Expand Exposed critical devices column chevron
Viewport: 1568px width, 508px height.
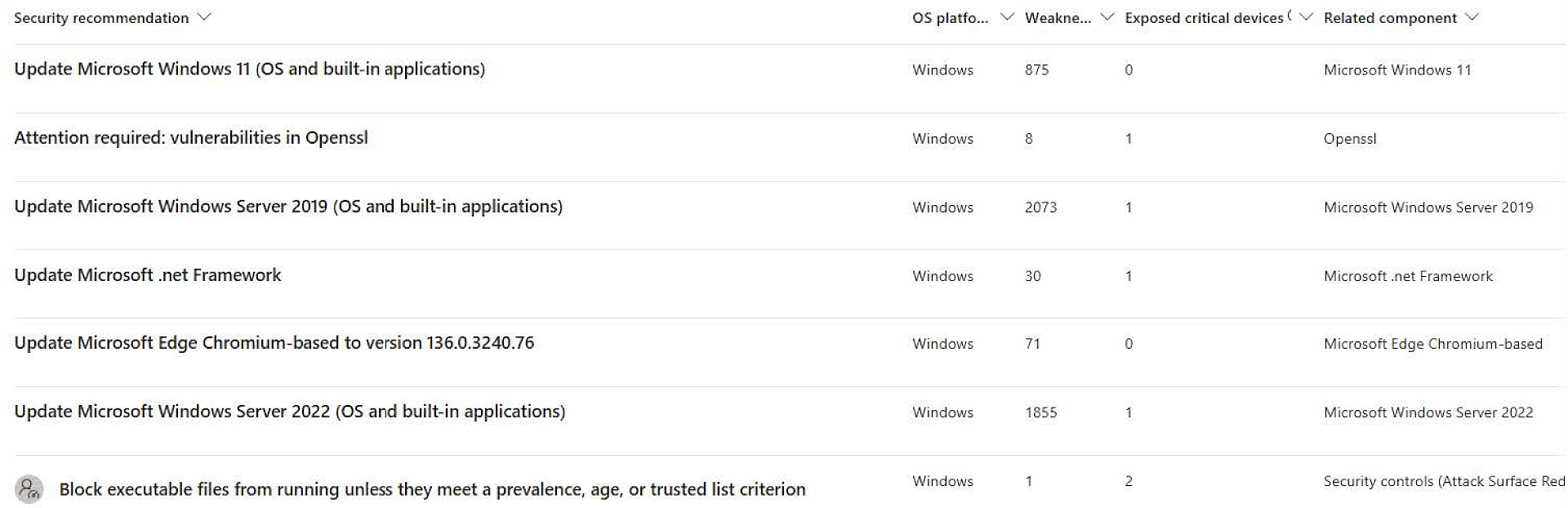[1305, 17]
